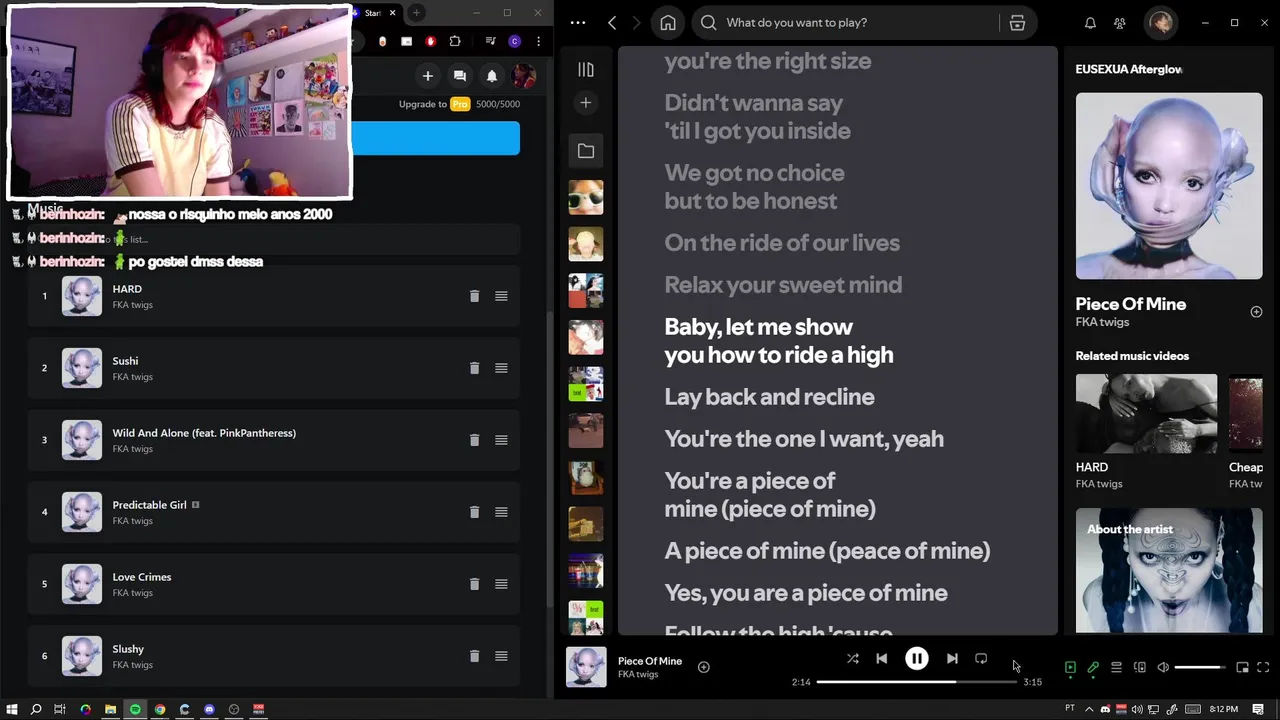Open the Spotify three-dot app menu
Screen dimensions: 1280x720
pos(578,23)
